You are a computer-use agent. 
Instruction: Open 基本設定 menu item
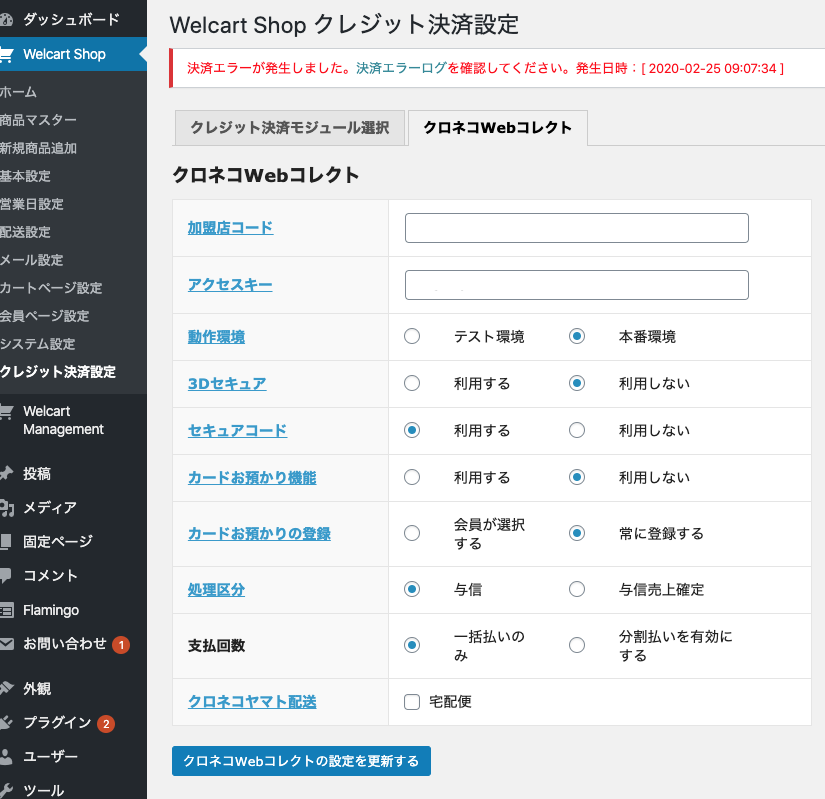25,176
